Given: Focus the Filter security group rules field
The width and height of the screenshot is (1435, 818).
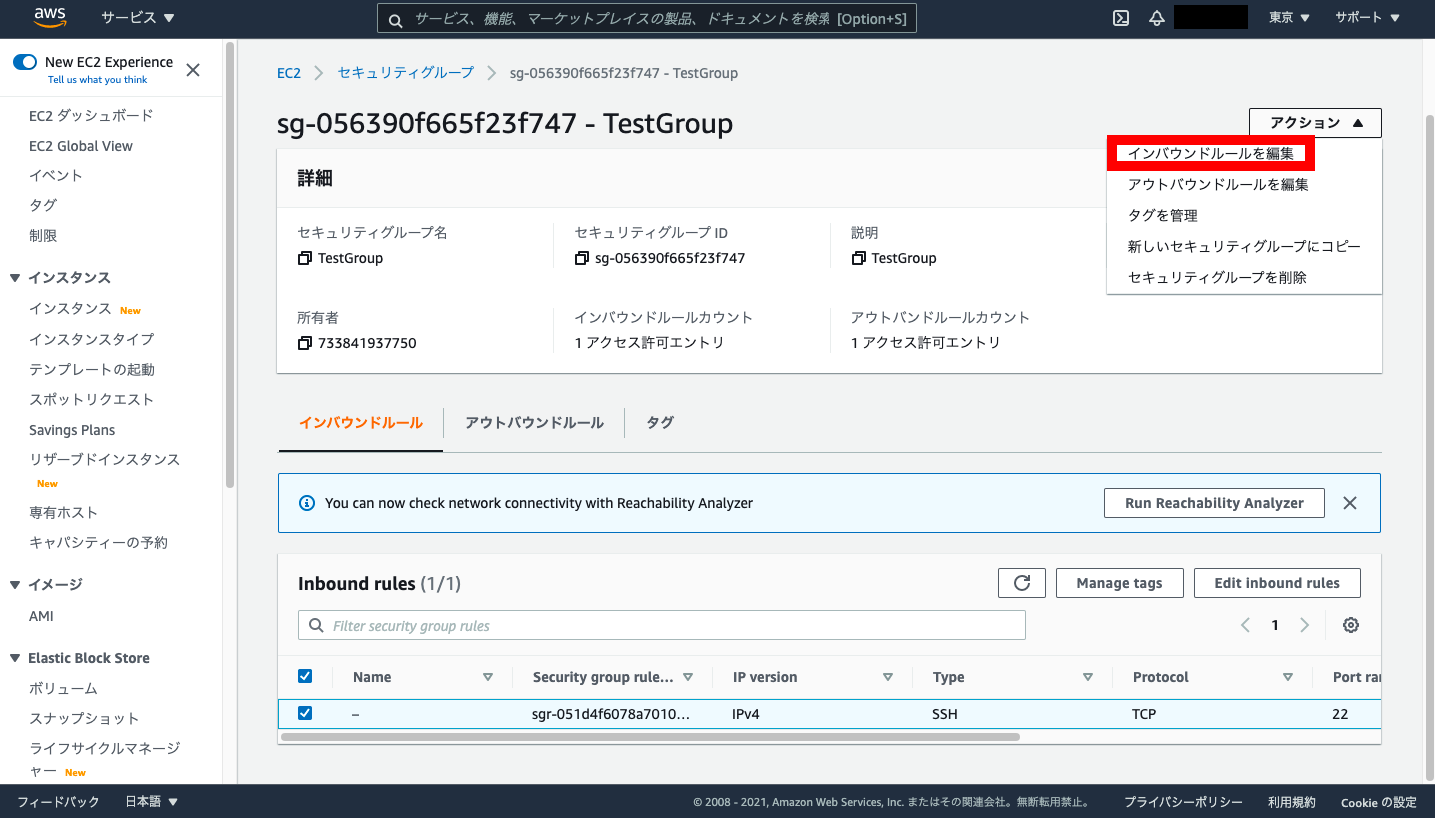Looking at the screenshot, I should (662, 625).
